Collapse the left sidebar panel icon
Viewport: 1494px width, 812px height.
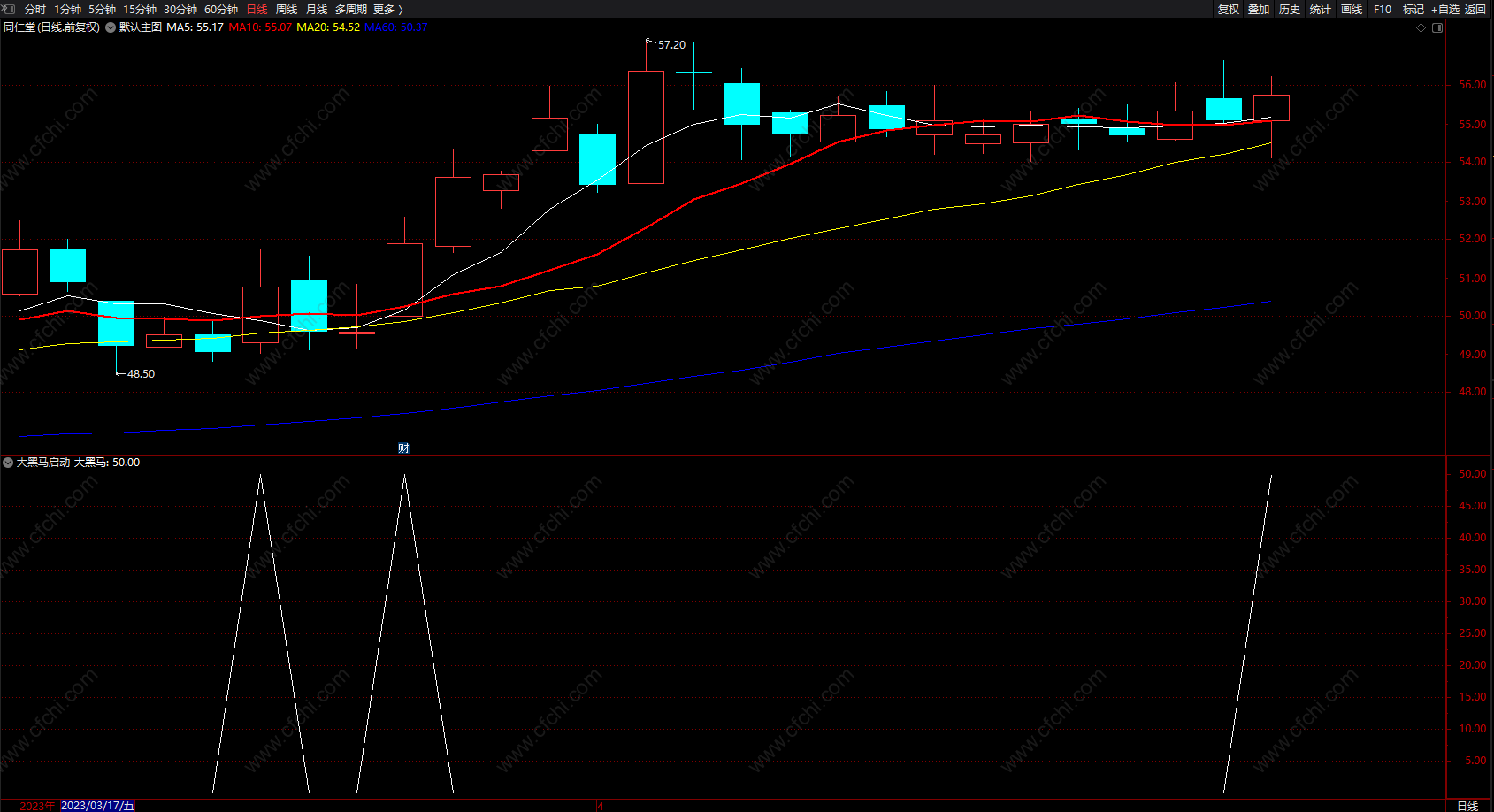click(10, 9)
